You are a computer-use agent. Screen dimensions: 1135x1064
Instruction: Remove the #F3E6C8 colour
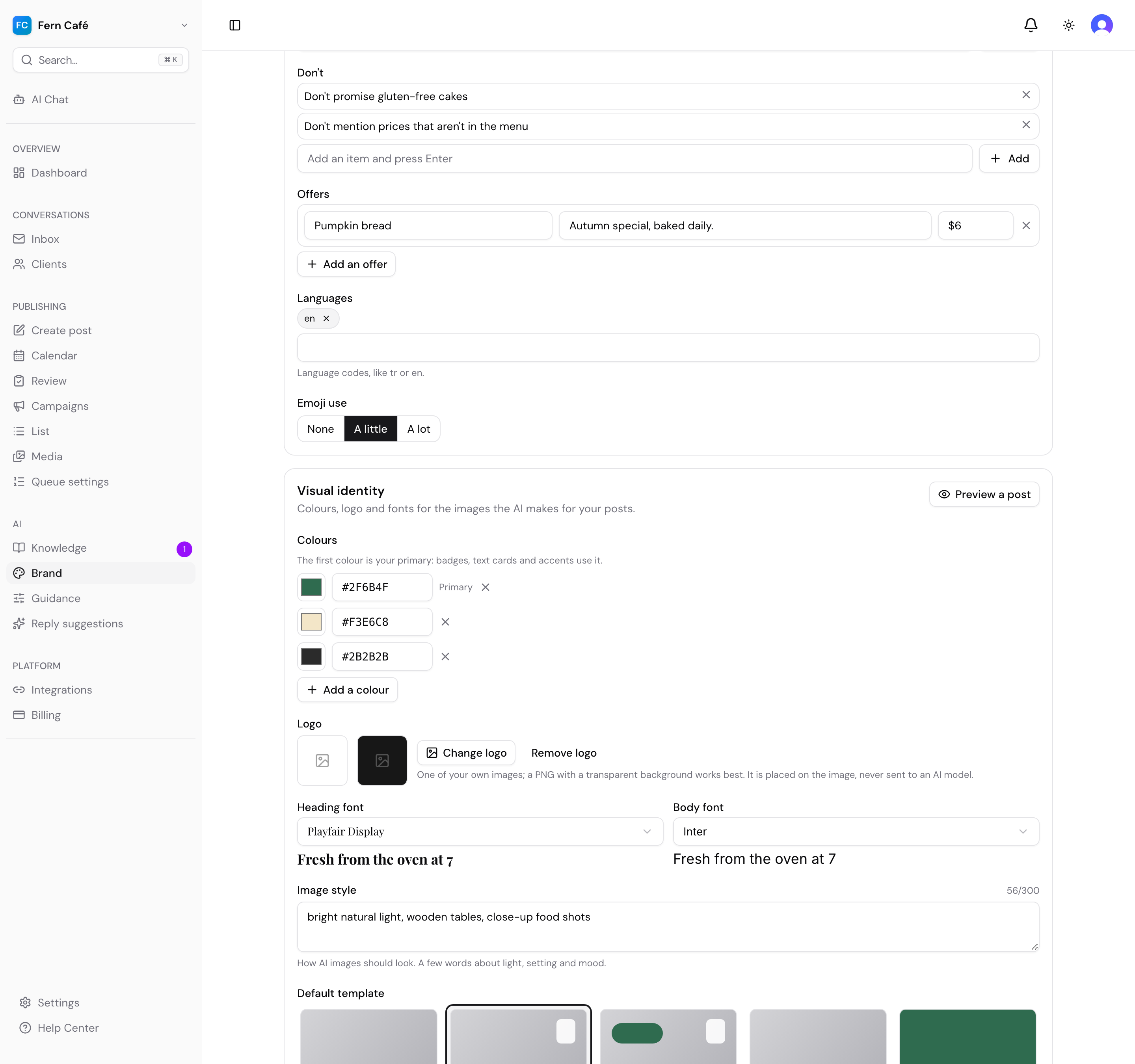tap(445, 621)
